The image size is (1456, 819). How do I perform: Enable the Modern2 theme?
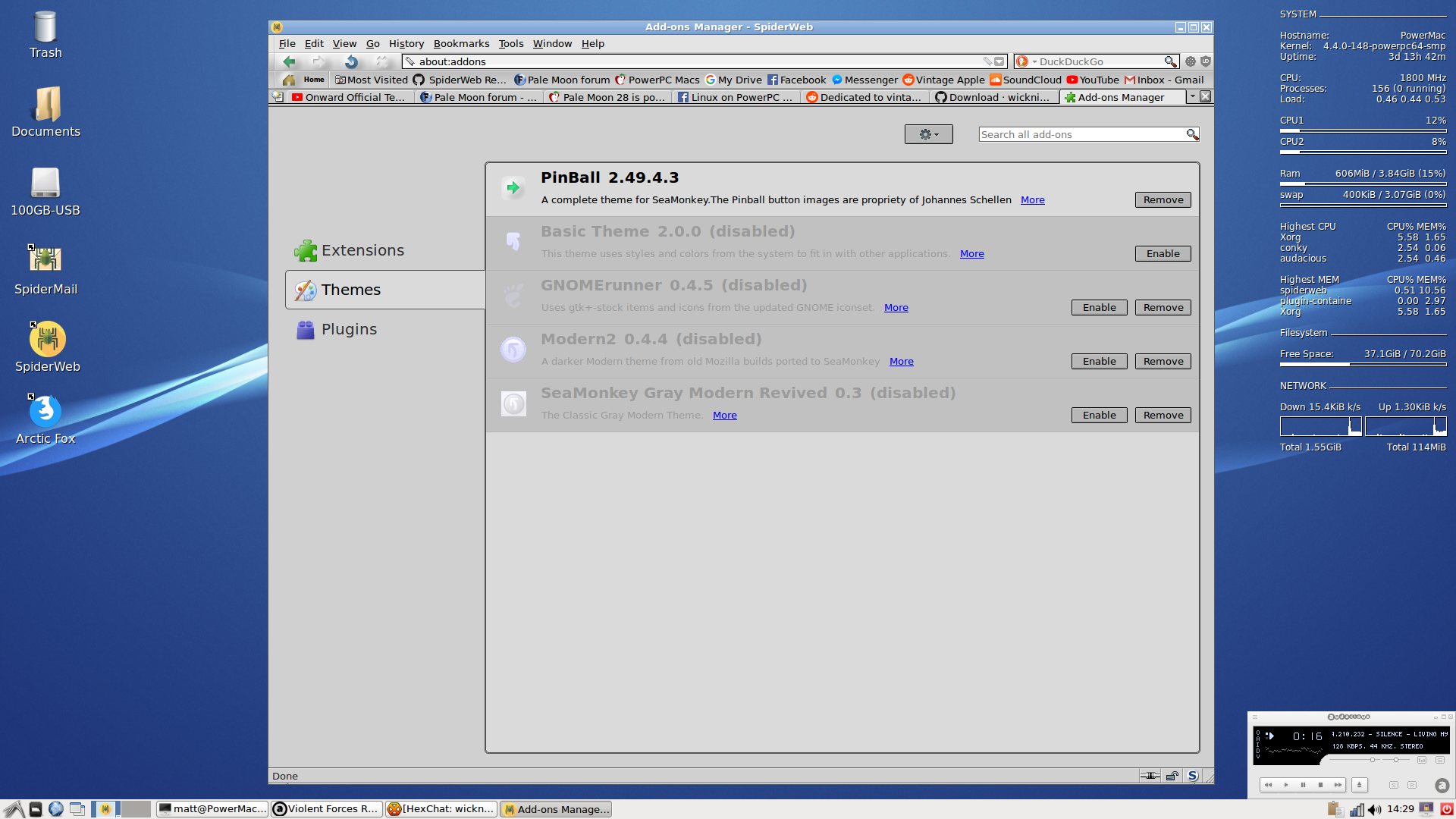(x=1099, y=361)
